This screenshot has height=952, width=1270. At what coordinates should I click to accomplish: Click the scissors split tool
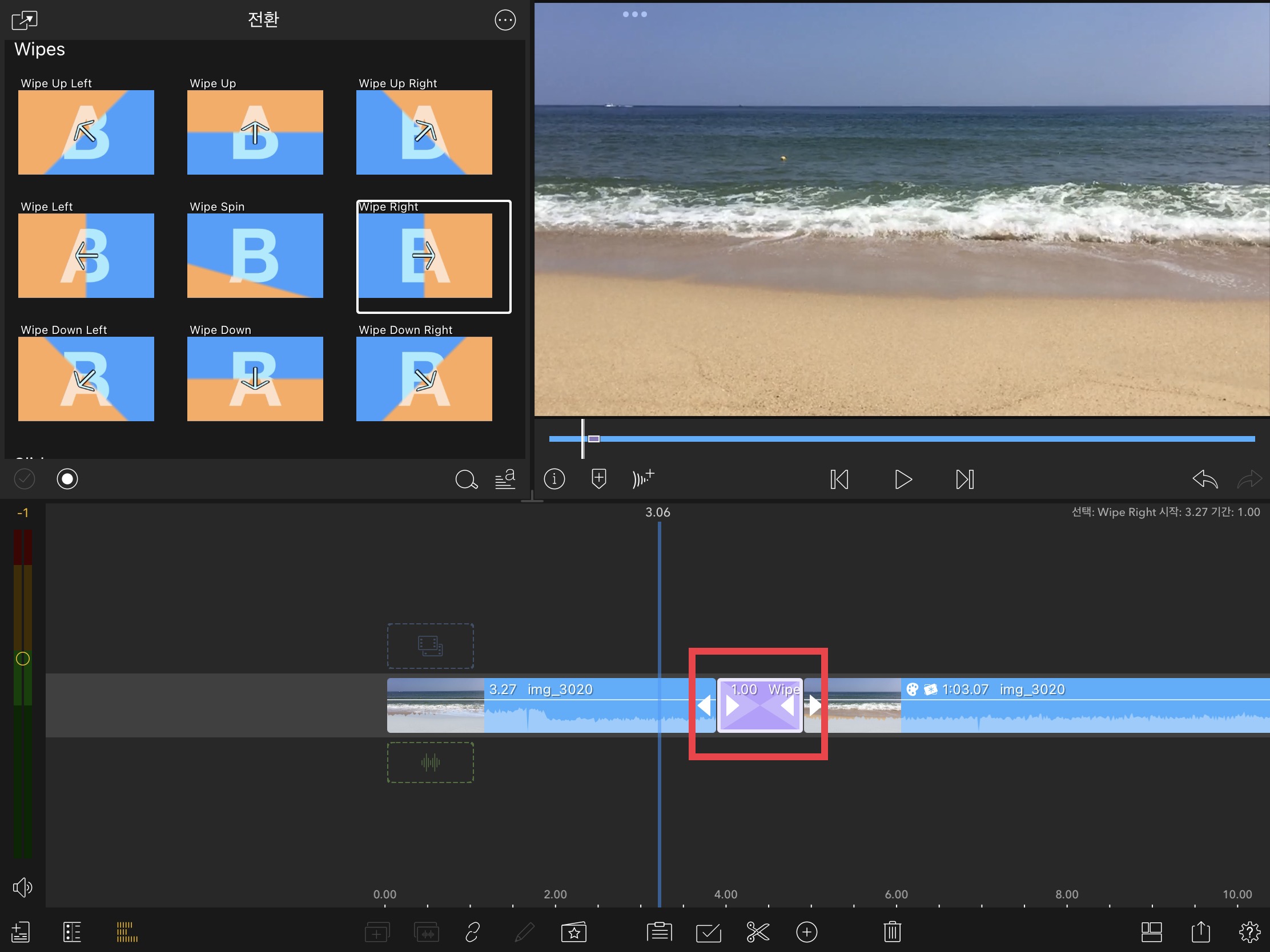tap(757, 932)
